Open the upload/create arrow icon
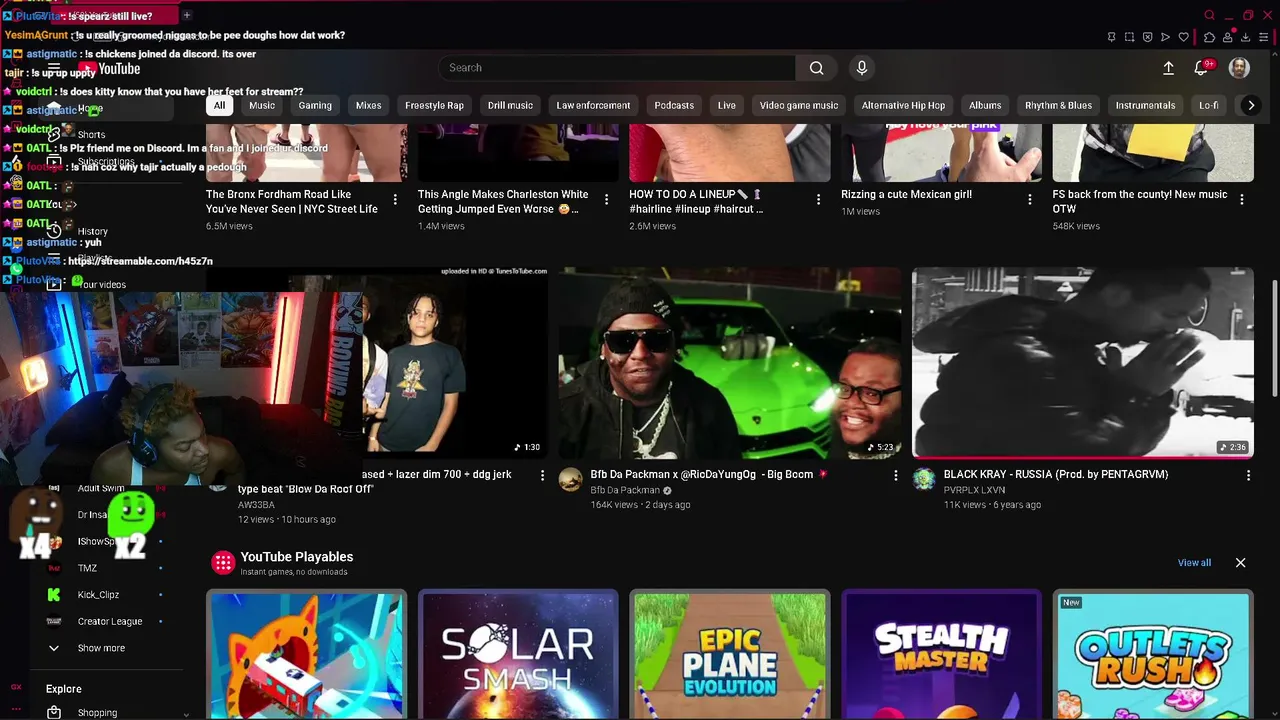 pos(1168,68)
